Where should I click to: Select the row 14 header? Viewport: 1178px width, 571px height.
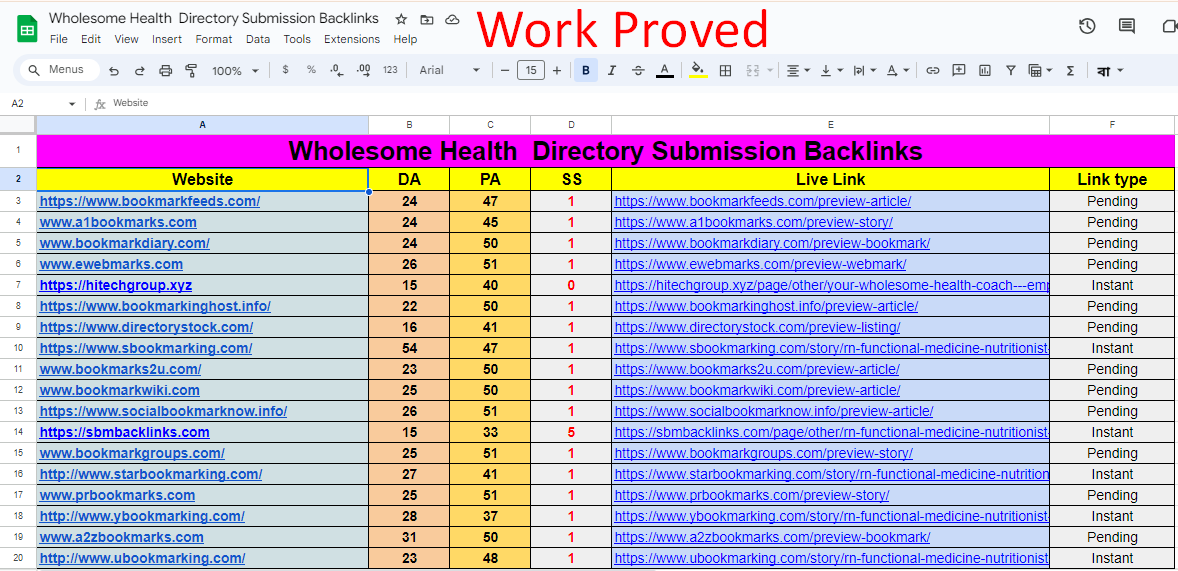(x=18, y=432)
